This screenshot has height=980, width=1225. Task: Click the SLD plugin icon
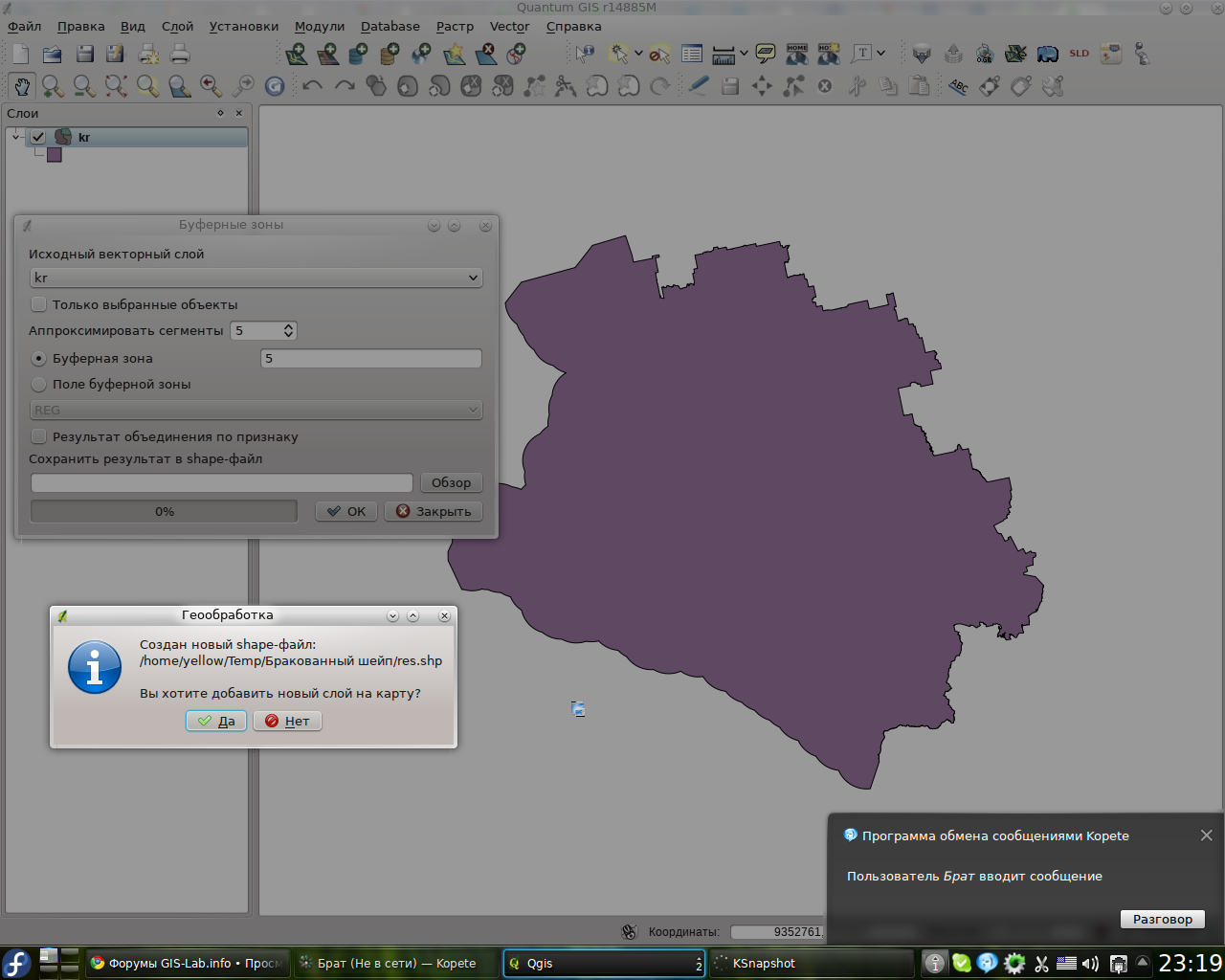coord(1079,55)
